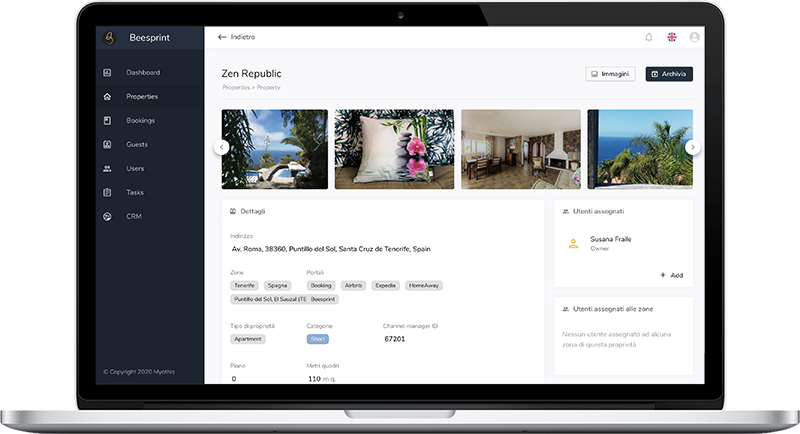Image resolution: width=800 pixels, height=434 pixels.
Task: Open the user profile avatar
Action: click(694, 37)
